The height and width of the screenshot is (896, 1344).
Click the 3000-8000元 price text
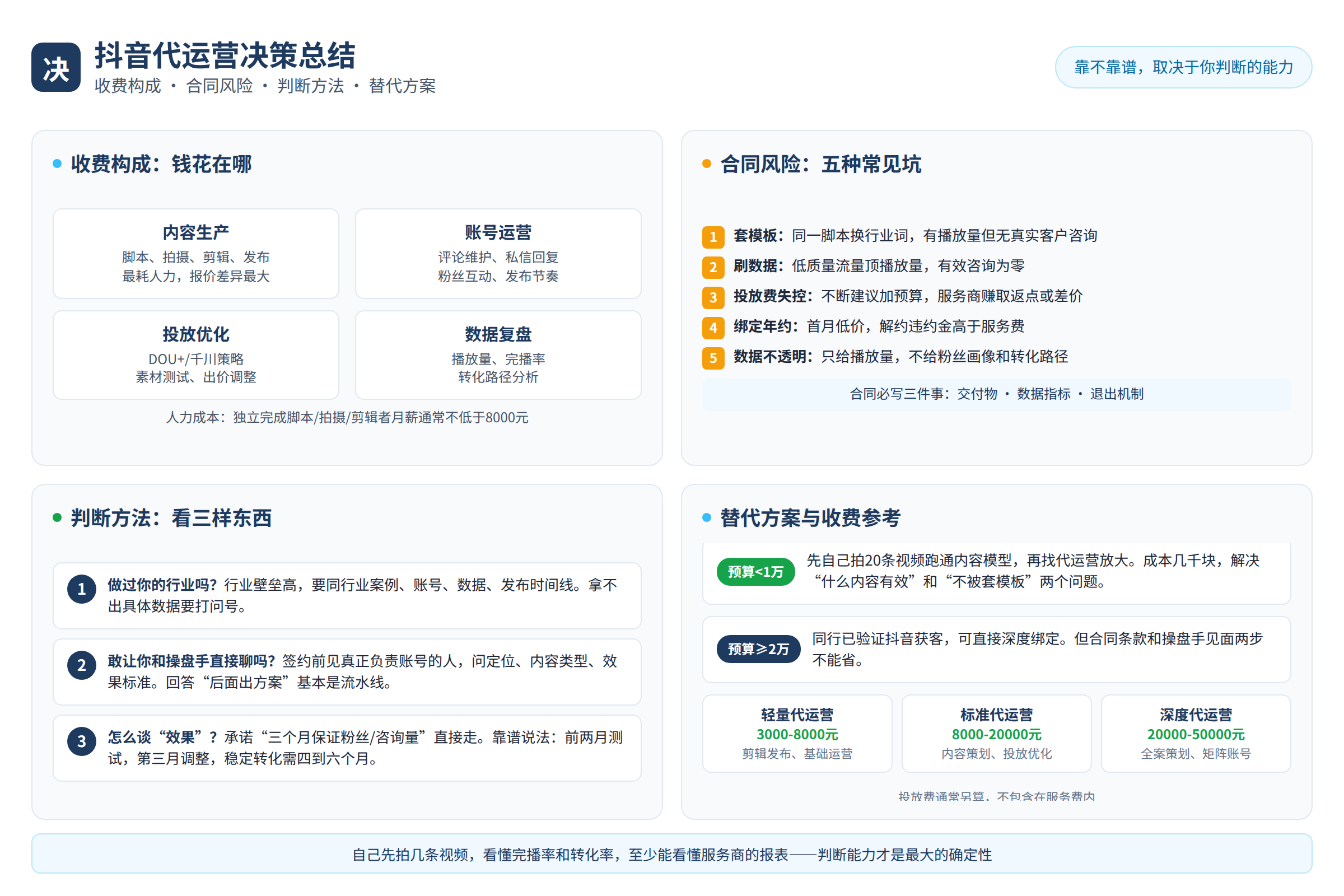(x=797, y=734)
